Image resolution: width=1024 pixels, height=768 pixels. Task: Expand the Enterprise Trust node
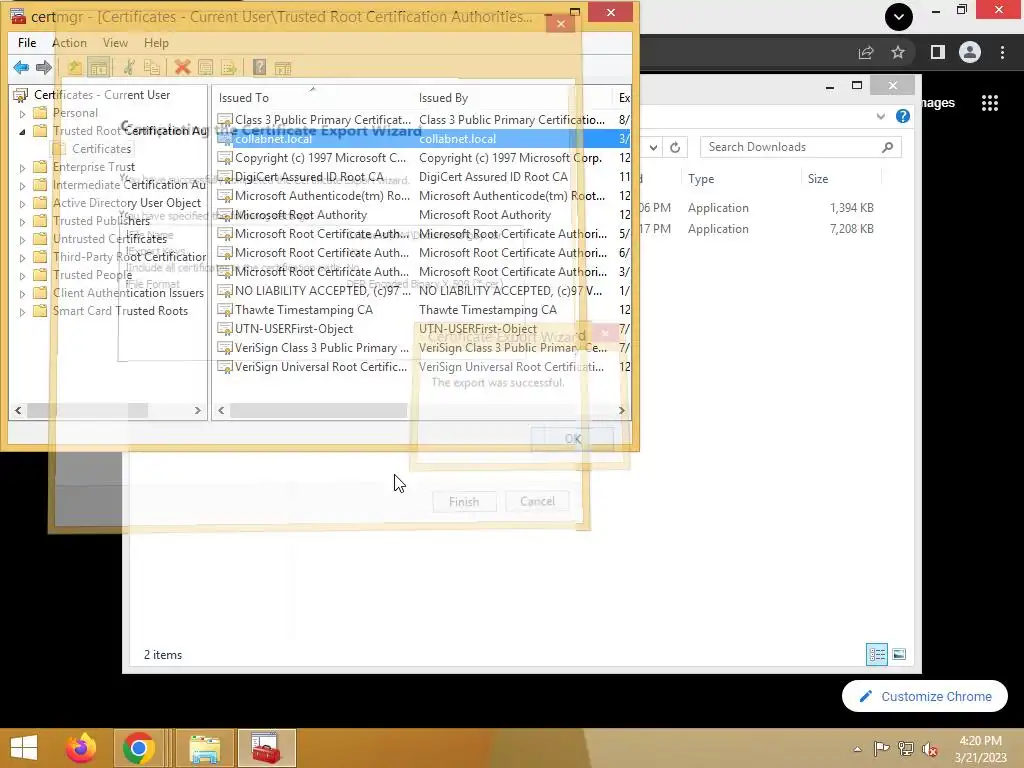(x=22, y=168)
